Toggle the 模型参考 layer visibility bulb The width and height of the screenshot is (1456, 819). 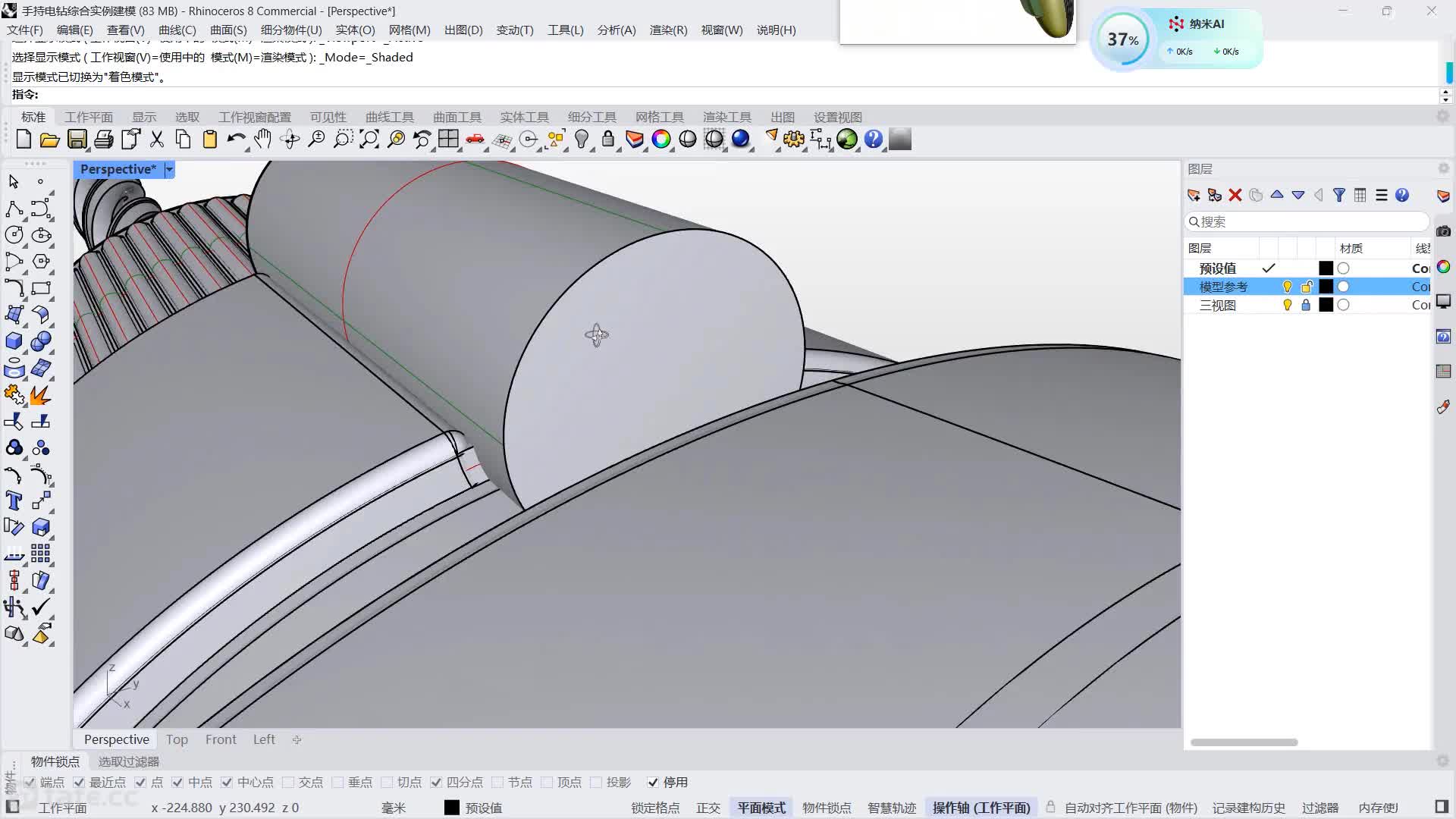[x=1287, y=287]
